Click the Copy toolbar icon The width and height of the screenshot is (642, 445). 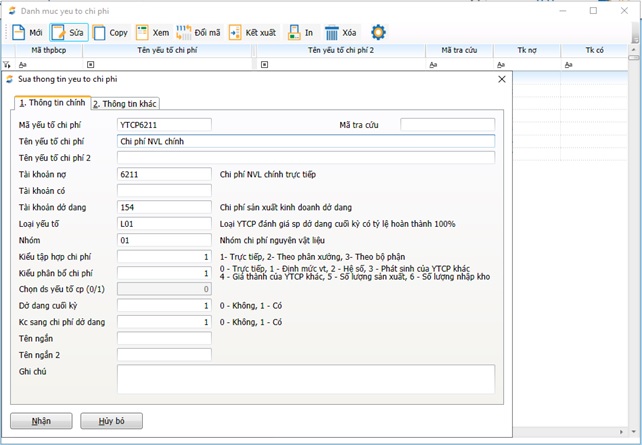pyautogui.click(x=101, y=32)
